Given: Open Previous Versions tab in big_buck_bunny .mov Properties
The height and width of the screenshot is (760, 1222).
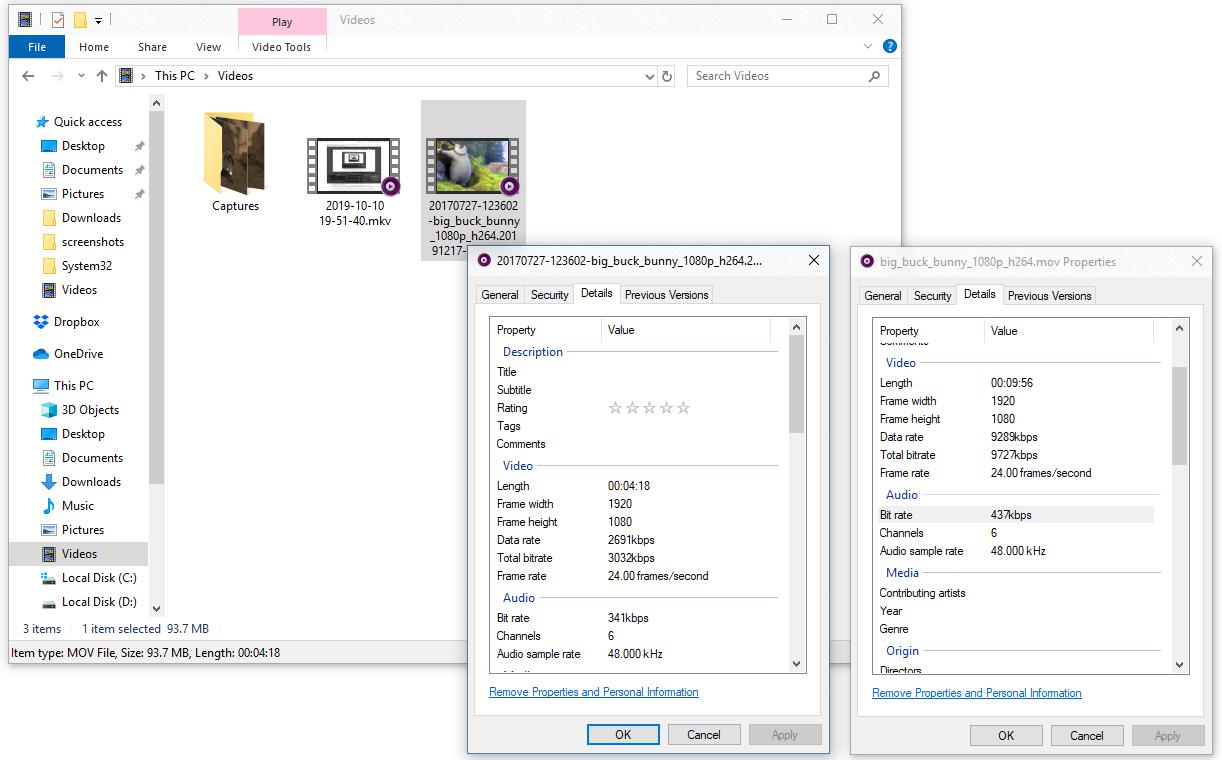Looking at the screenshot, I should (x=1050, y=296).
